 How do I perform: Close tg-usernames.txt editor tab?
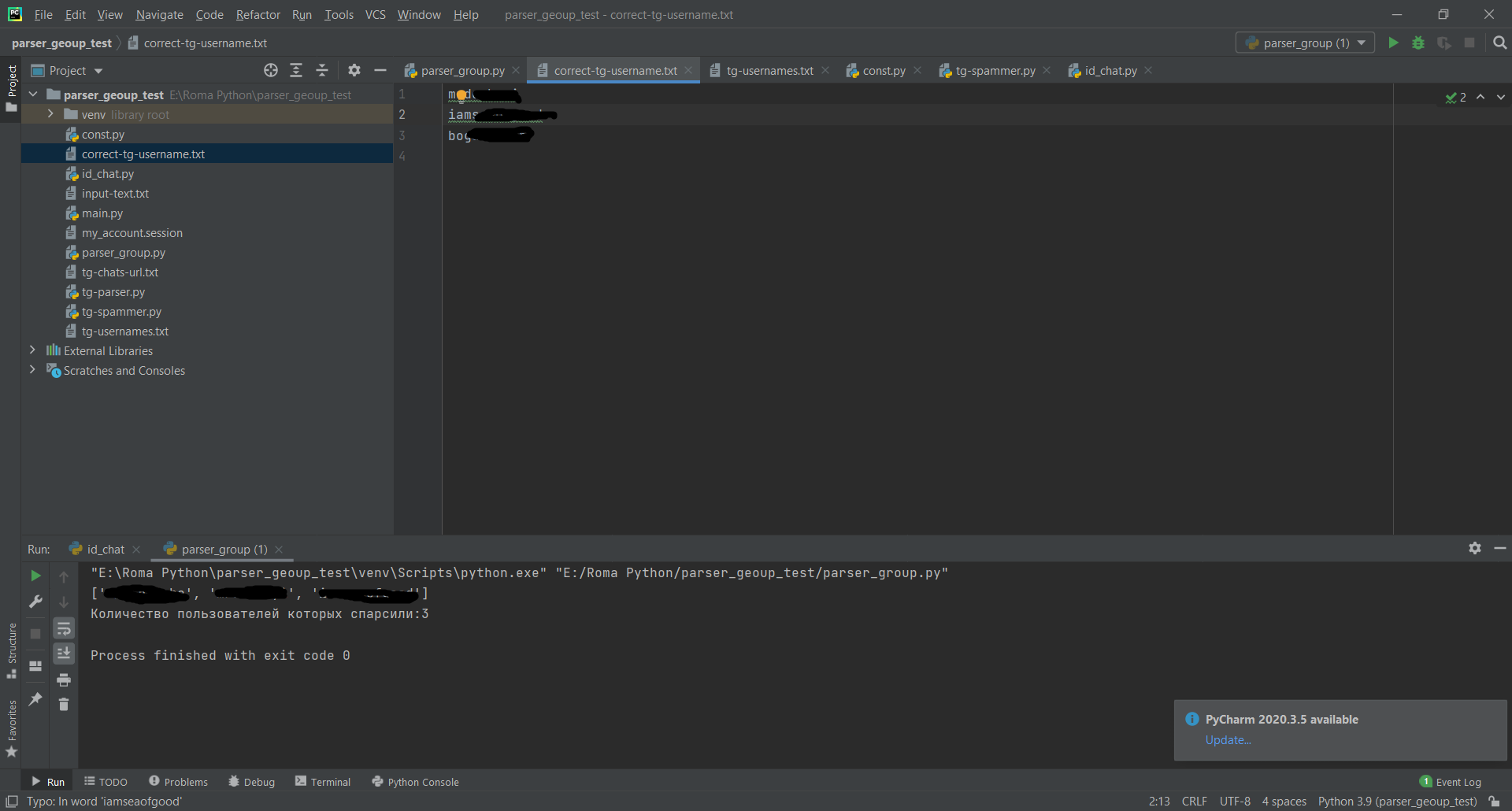[825, 70]
